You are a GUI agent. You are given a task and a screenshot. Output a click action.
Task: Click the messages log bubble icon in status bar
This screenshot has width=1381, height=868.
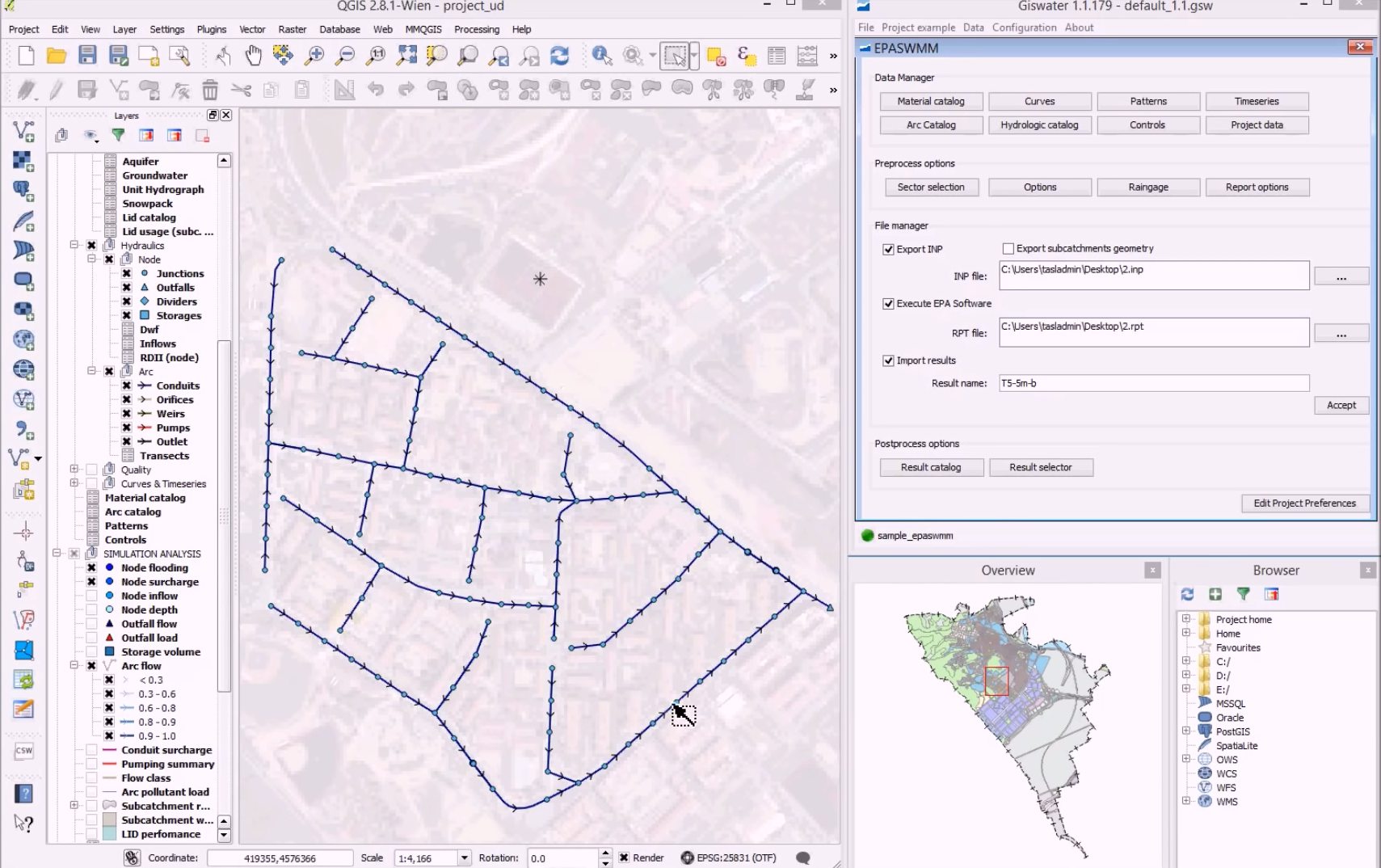coord(803,858)
